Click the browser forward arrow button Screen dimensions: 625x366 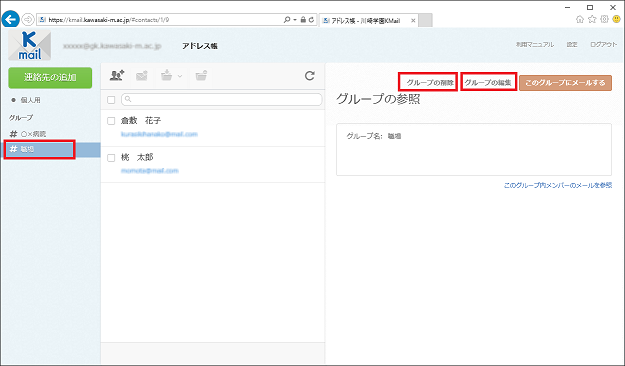click(x=28, y=19)
